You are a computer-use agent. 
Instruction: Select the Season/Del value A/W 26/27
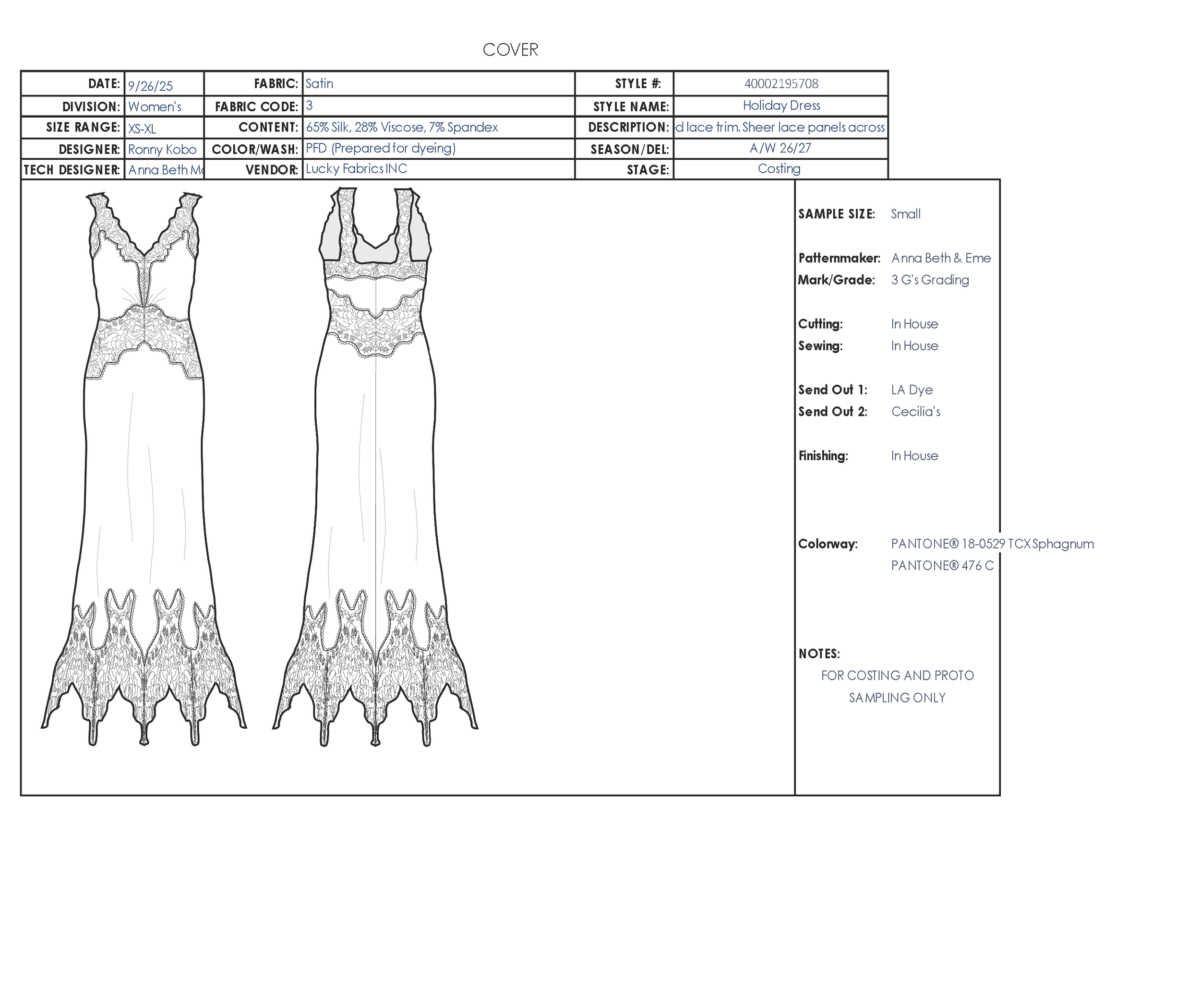[780, 149]
